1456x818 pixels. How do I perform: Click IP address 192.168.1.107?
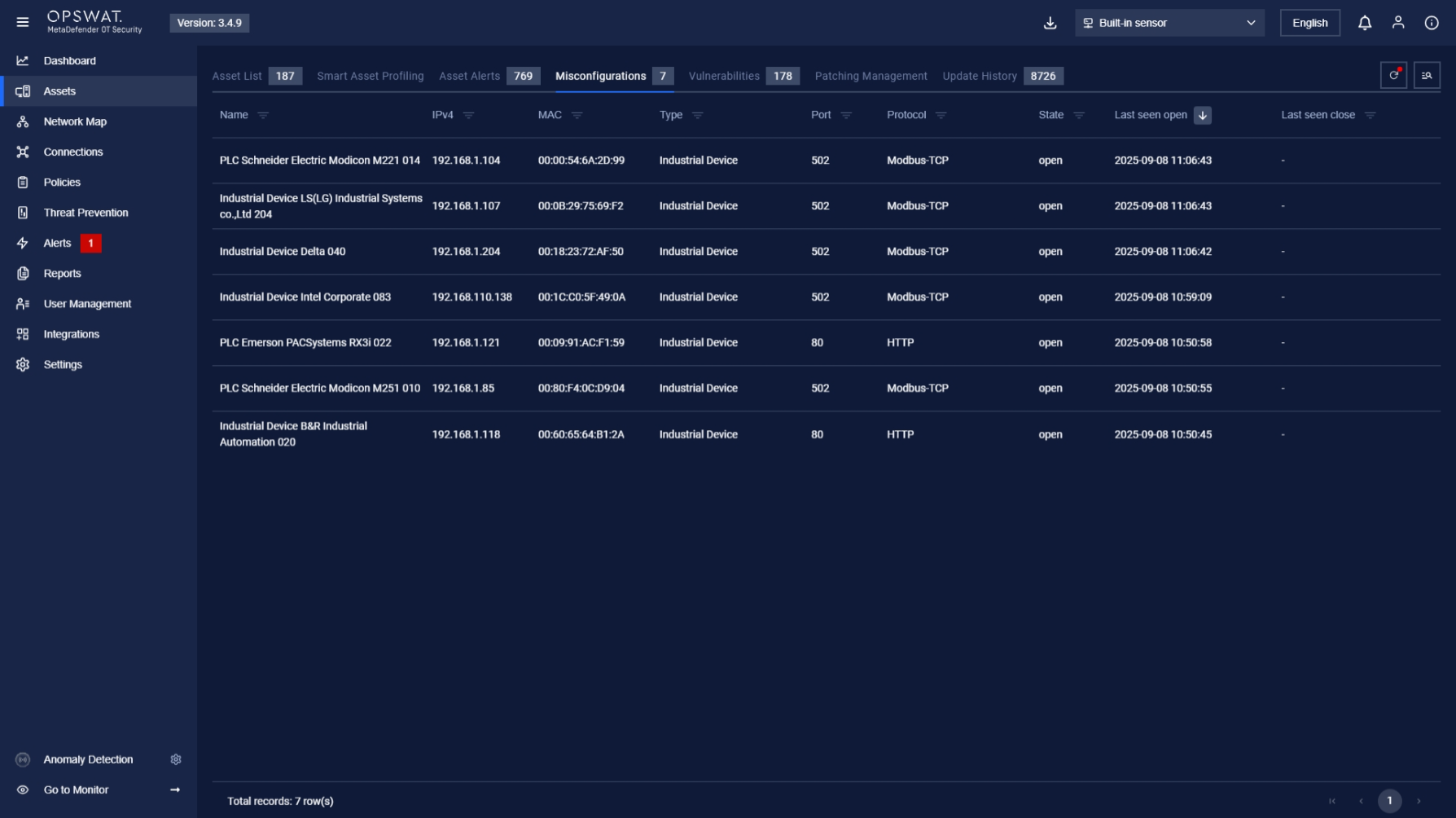tap(466, 206)
